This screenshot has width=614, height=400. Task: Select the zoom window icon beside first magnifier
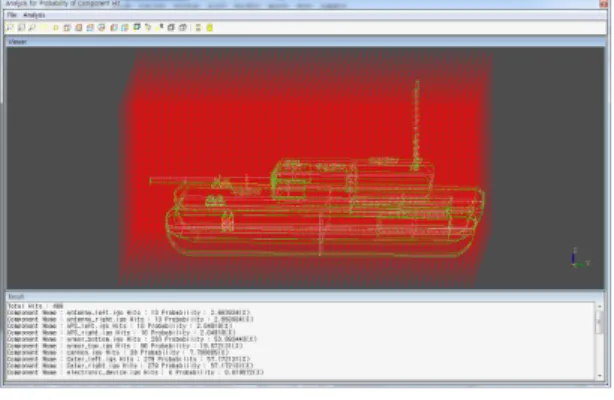click(x=22, y=28)
